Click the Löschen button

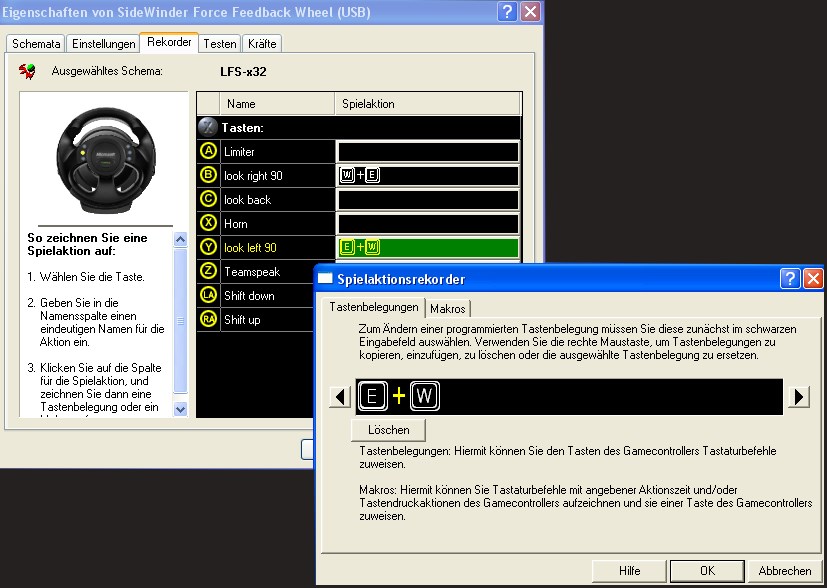pyautogui.click(x=388, y=430)
